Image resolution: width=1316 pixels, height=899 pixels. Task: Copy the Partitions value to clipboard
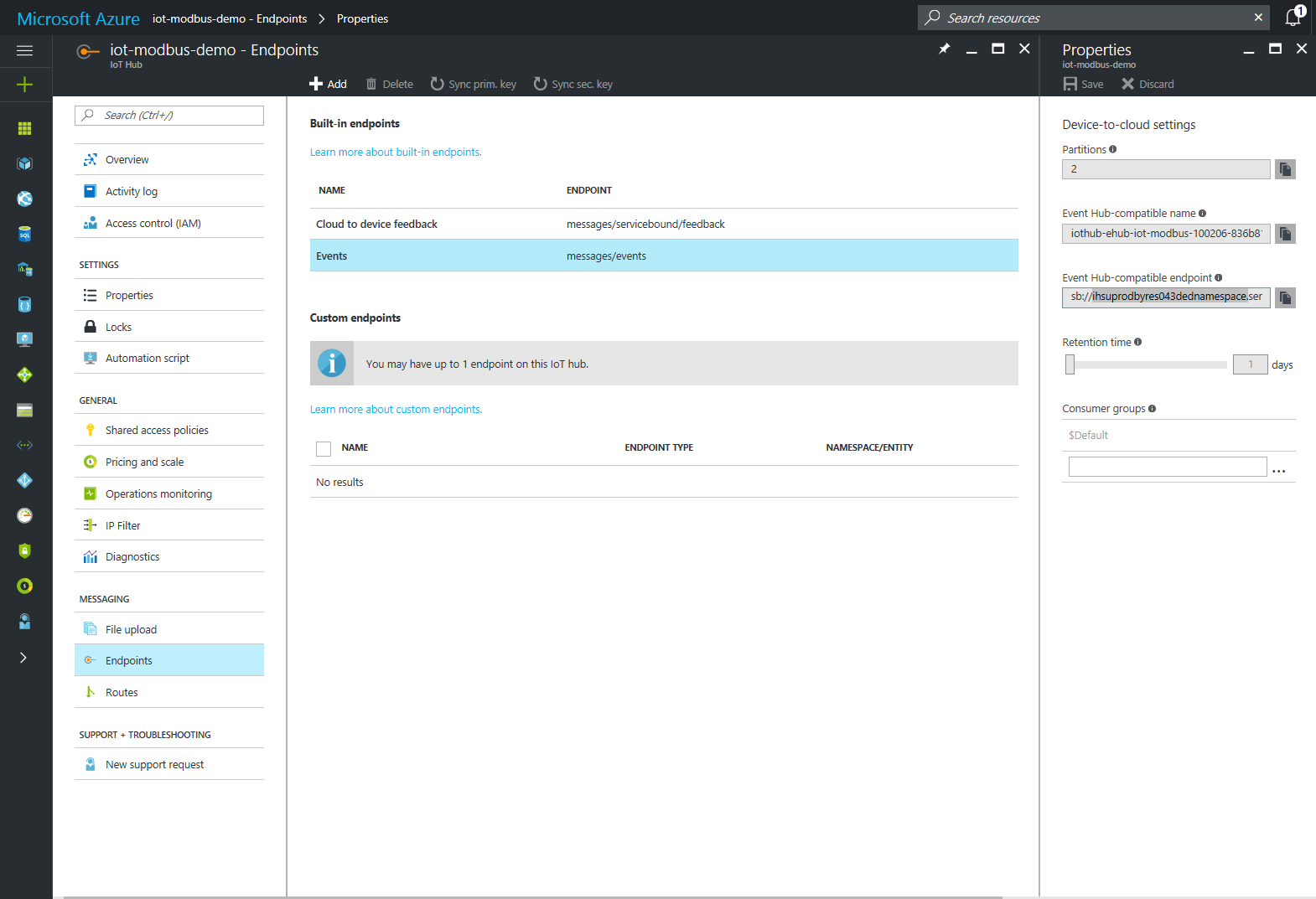(x=1285, y=169)
